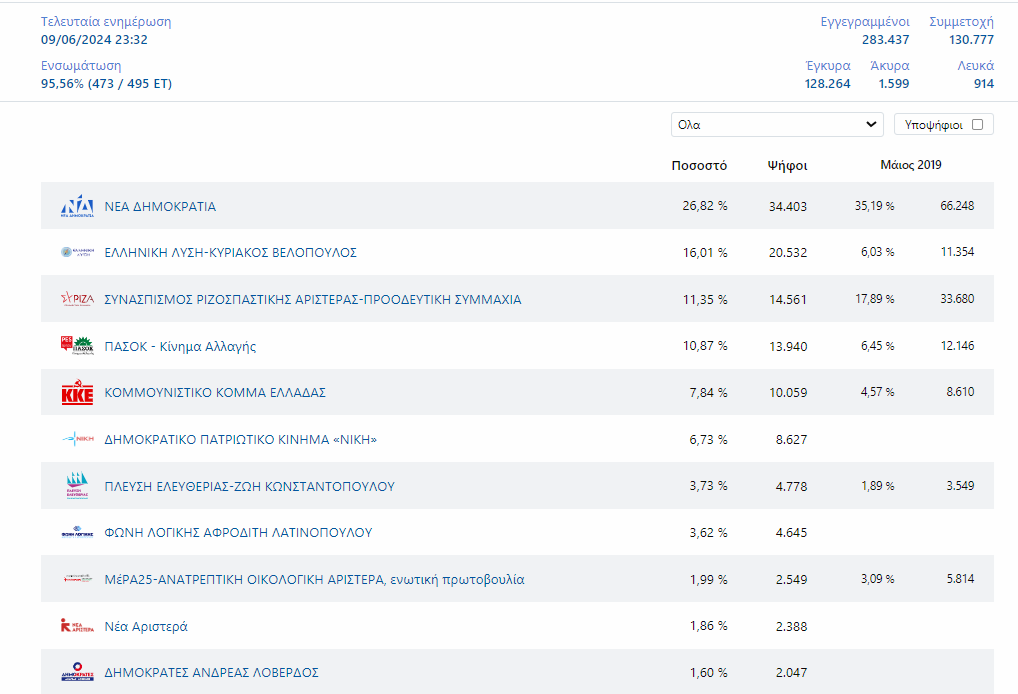Screen dimensions: 1018x694
Task: Click the Ενσωμάτωση label
Action: click(81, 66)
